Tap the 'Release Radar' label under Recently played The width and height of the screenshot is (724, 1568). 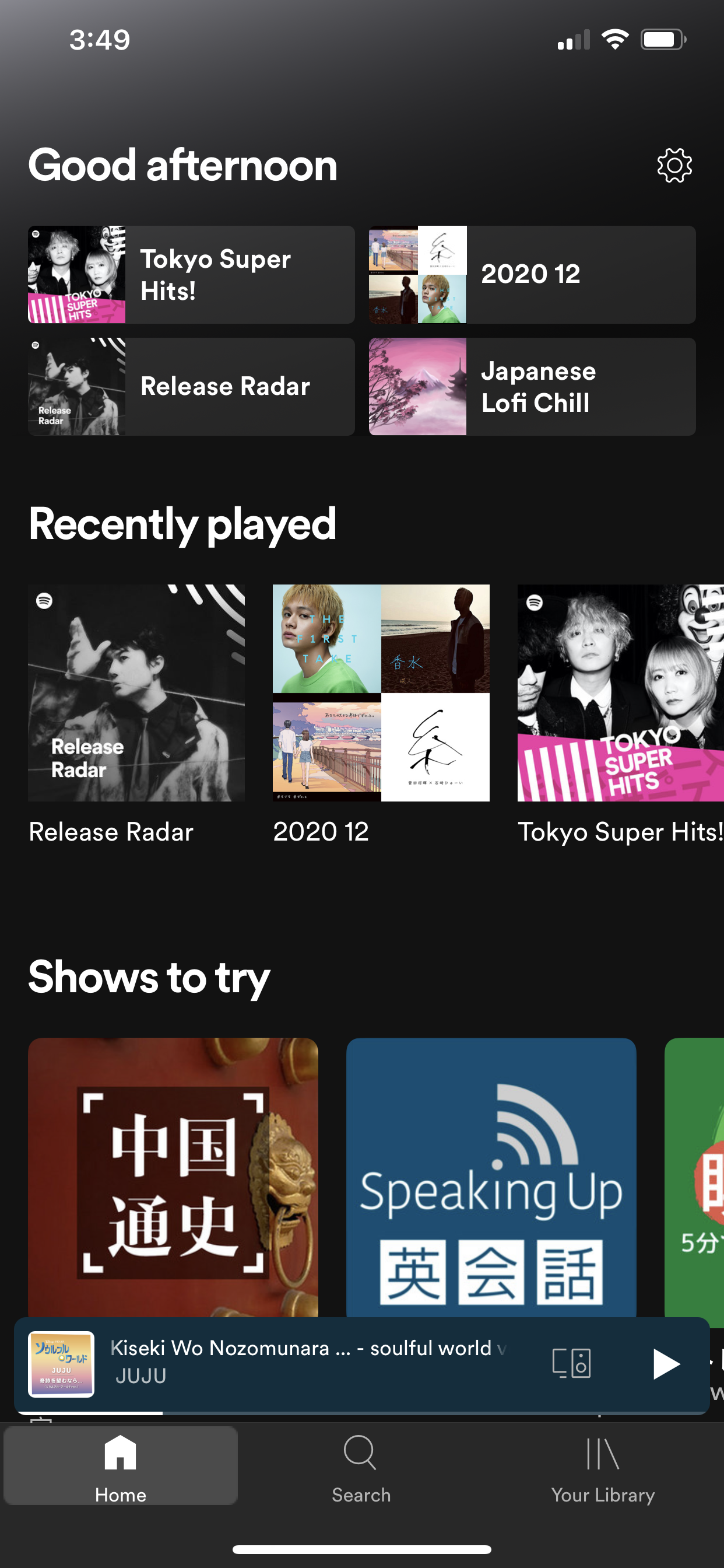tap(111, 831)
